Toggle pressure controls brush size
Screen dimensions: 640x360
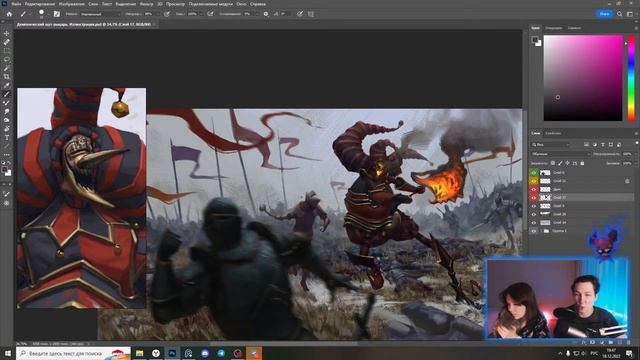(300, 14)
